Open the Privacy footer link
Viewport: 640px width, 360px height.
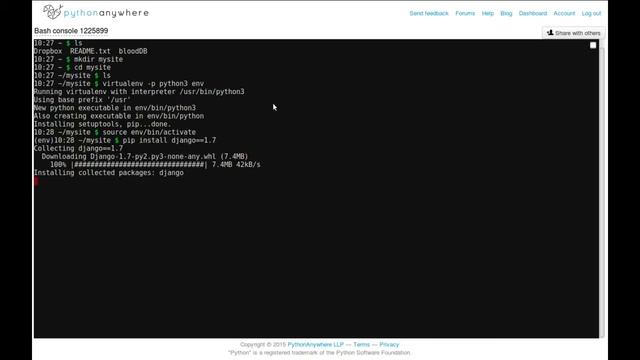point(389,344)
